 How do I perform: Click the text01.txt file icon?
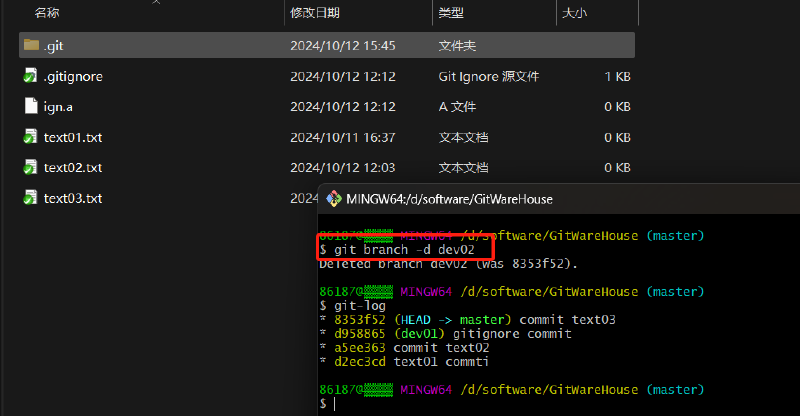(31, 137)
